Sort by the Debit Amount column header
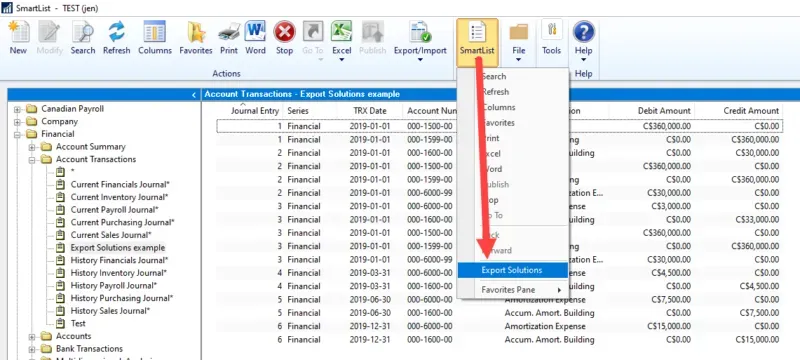This screenshot has width=800, height=360. pyautogui.click(x=664, y=111)
